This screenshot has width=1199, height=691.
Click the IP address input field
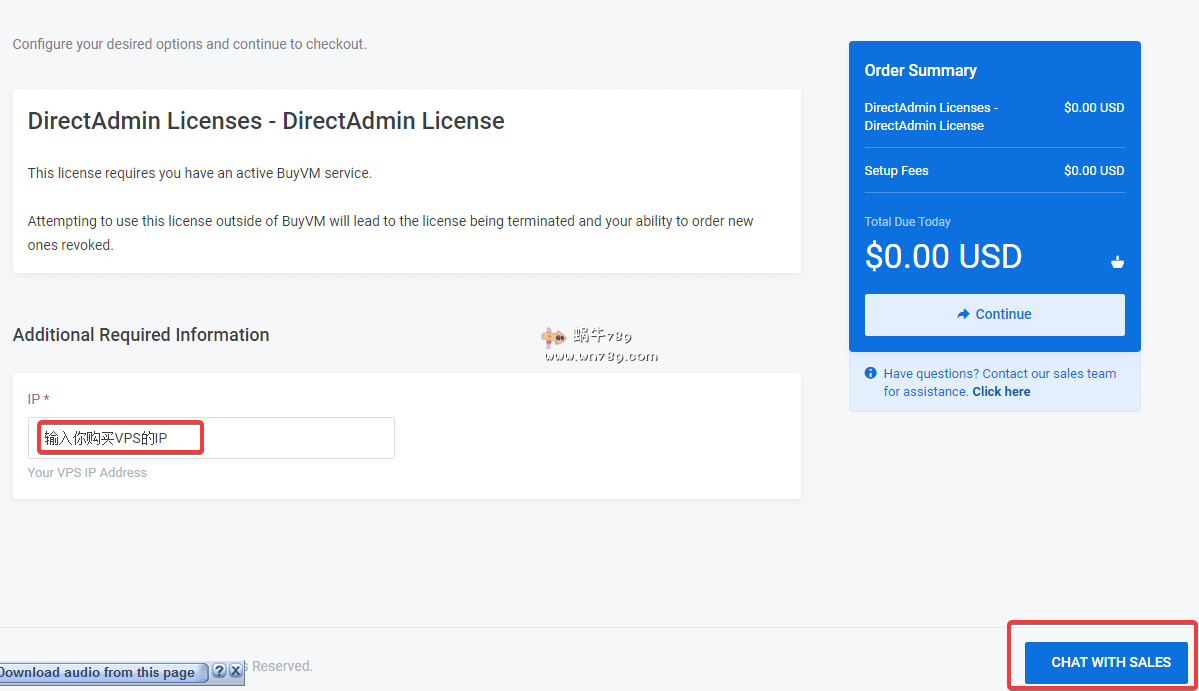pyautogui.click(x=211, y=438)
